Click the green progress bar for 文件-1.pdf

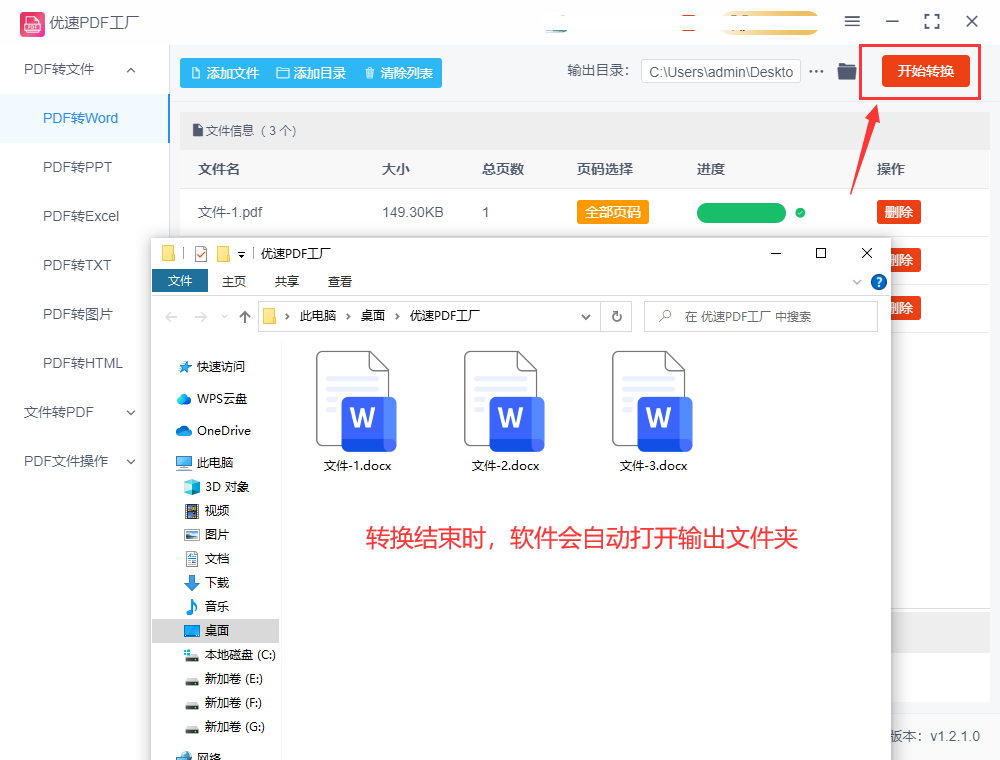point(741,213)
